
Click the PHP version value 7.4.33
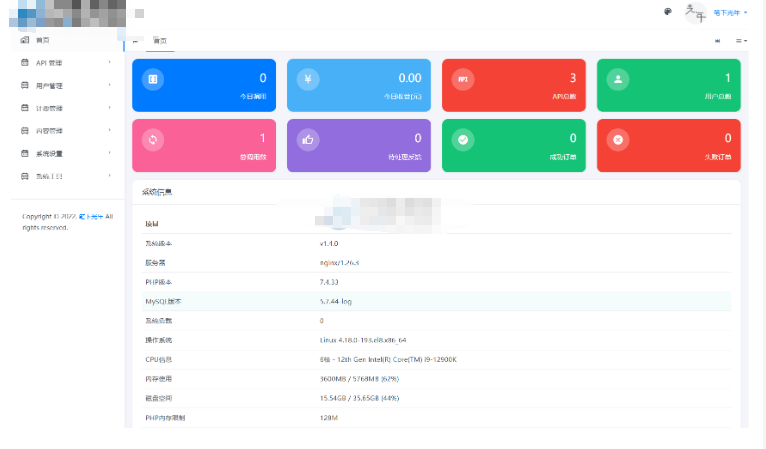329,282
